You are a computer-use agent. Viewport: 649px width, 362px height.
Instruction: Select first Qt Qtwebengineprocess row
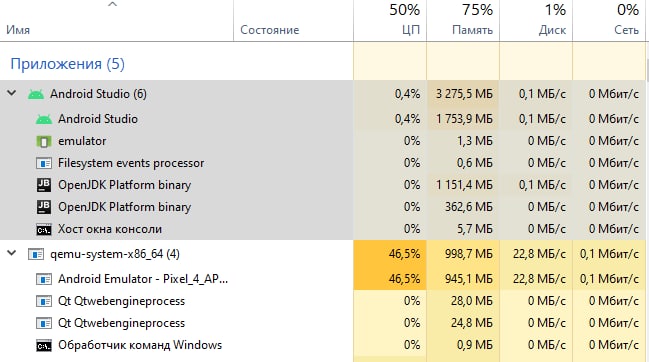coord(323,301)
